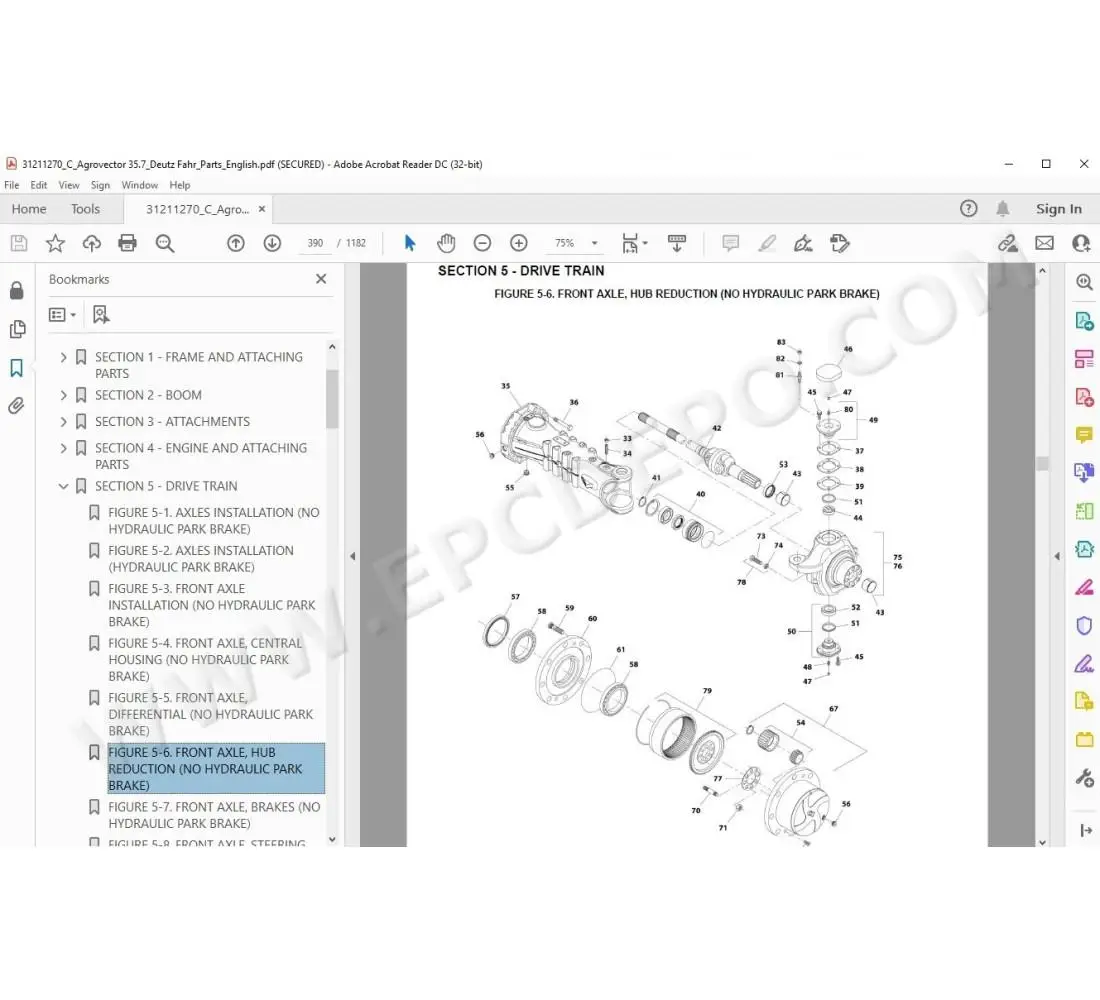The width and height of the screenshot is (1100, 1000).
Task: Toggle the Bookmarks panel icon
Action: [x=17, y=368]
